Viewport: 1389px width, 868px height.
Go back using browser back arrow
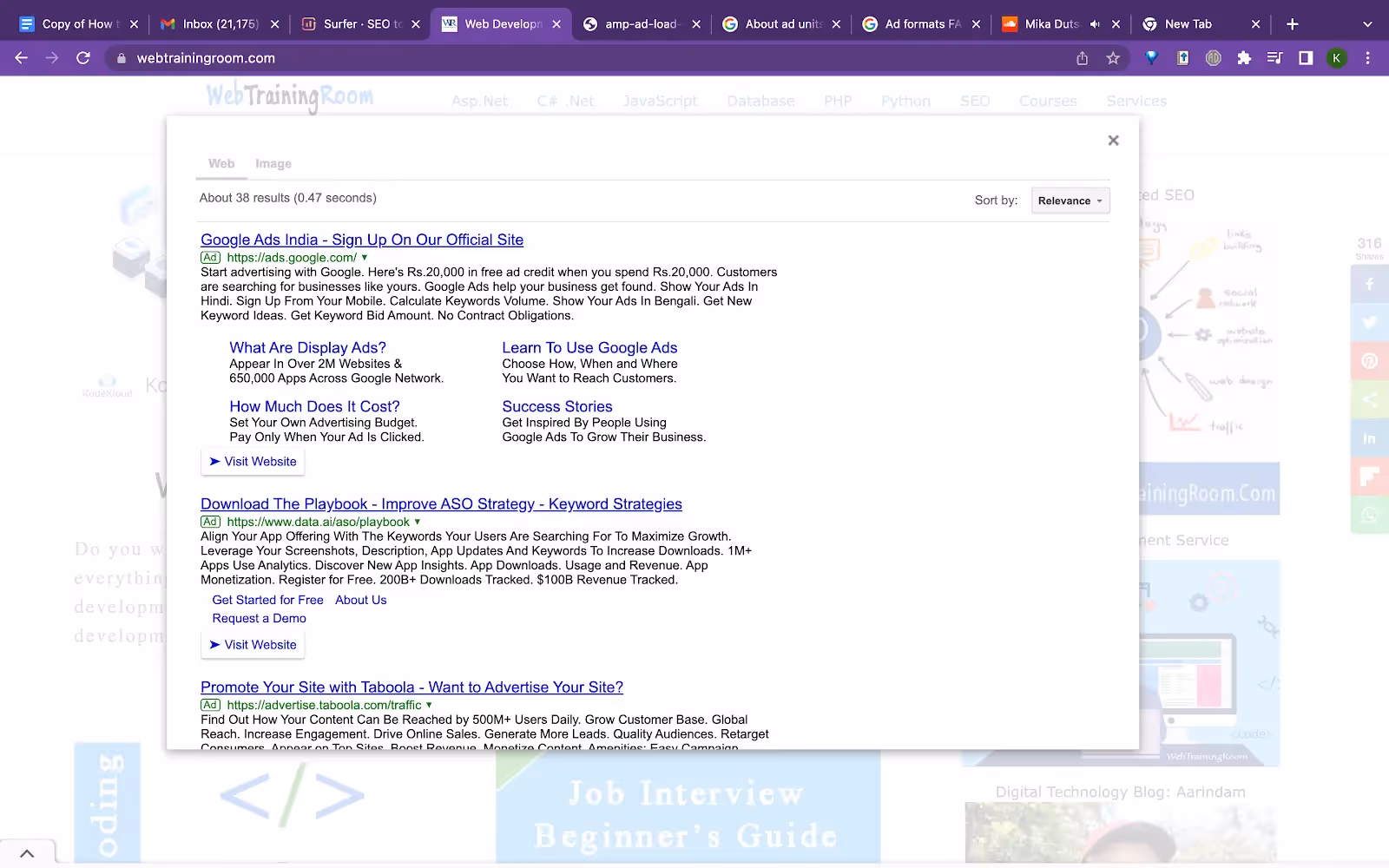coord(22,58)
